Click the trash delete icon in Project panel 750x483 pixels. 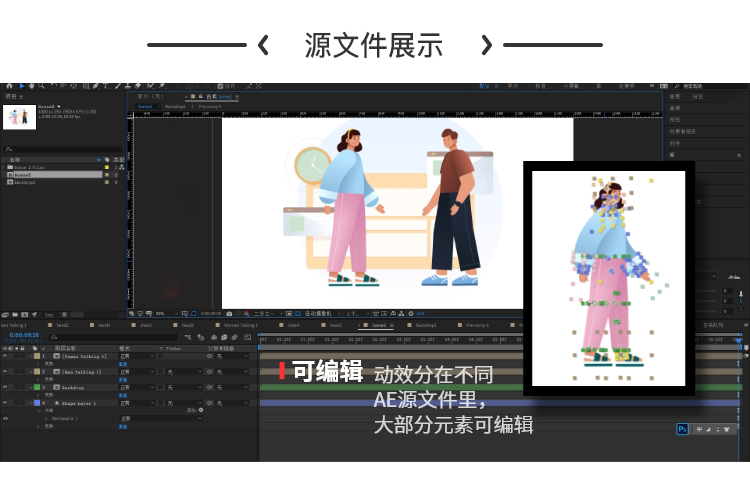coord(65,315)
